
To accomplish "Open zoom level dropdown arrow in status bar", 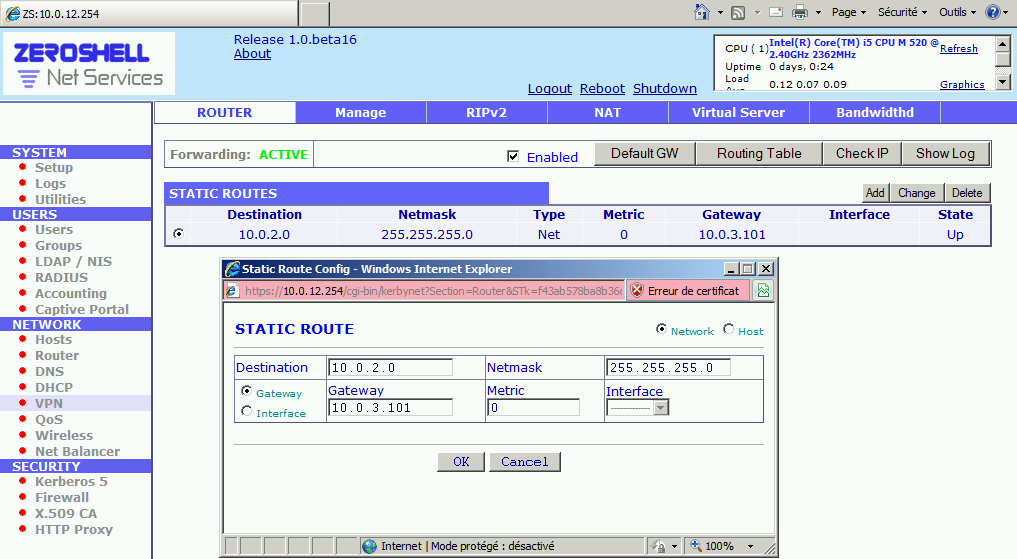I will pyautogui.click(x=750, y=546).
